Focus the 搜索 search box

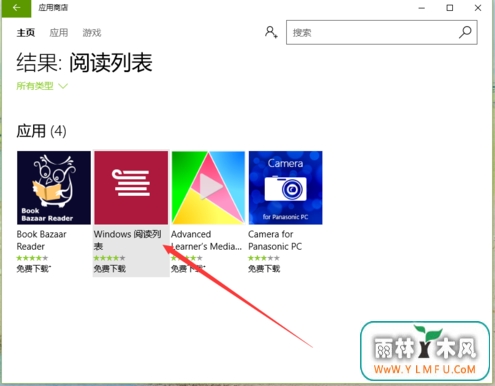[x=382, y=32]
